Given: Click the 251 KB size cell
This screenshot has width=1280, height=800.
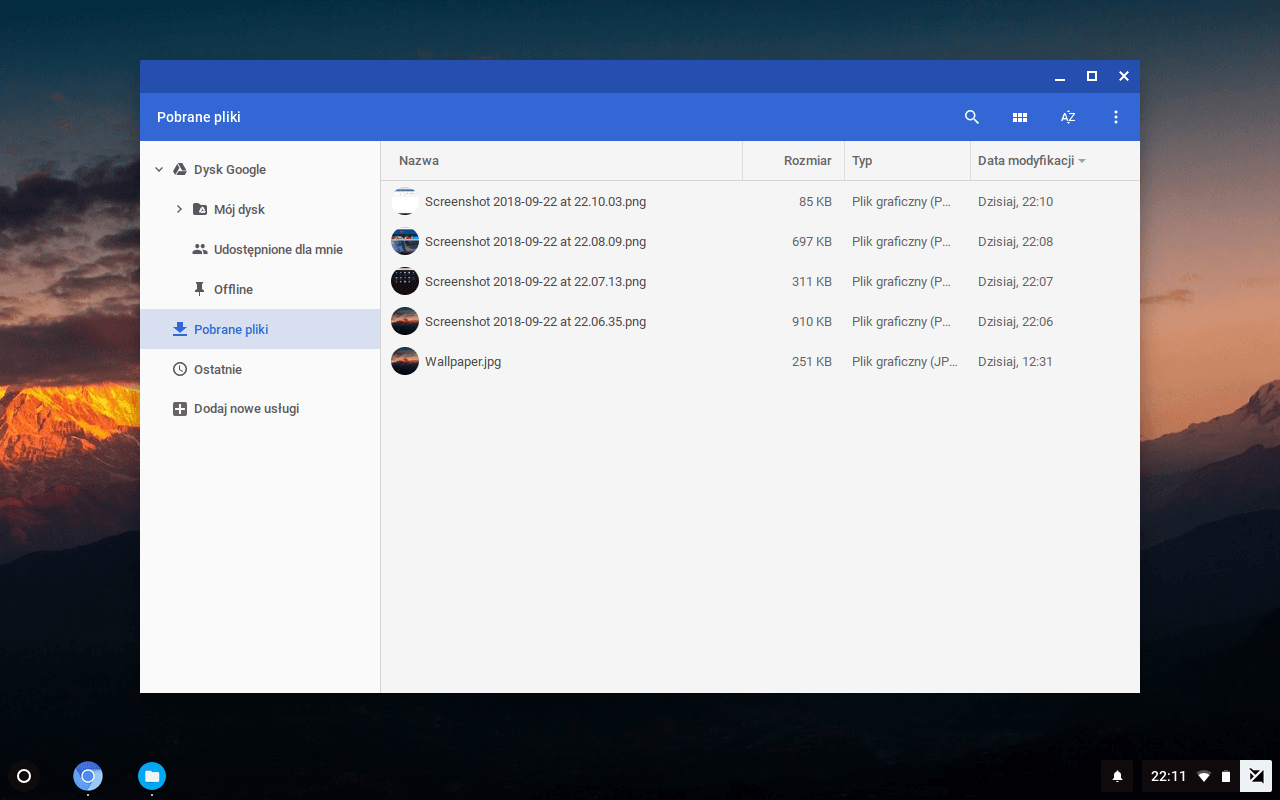Looking at the screenshot, I should pos(812,361).
